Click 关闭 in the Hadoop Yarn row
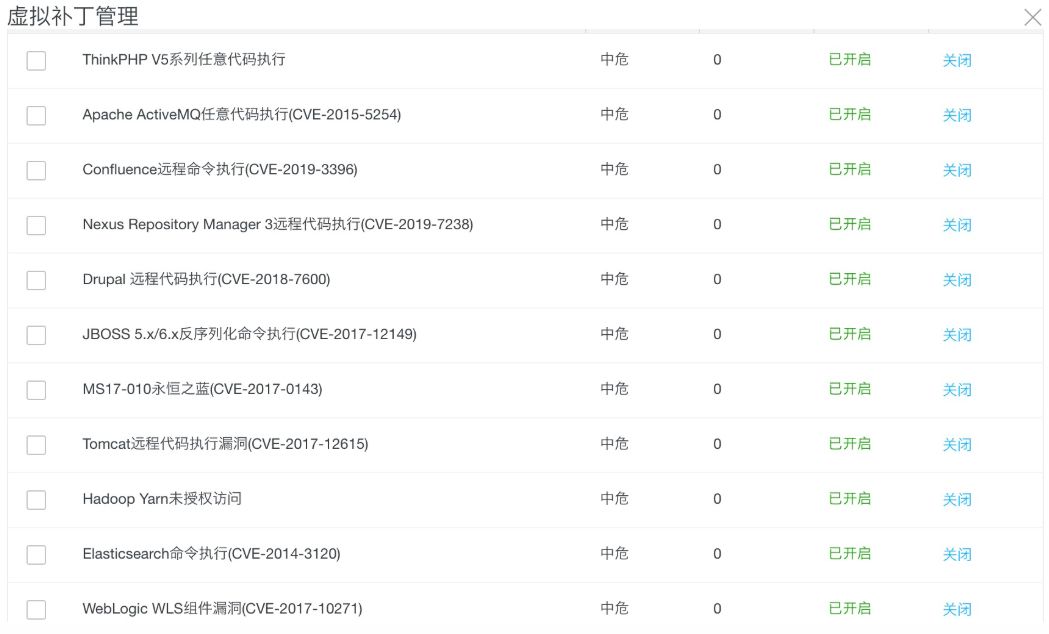The image size is (1049, 634). coord(957,499)
